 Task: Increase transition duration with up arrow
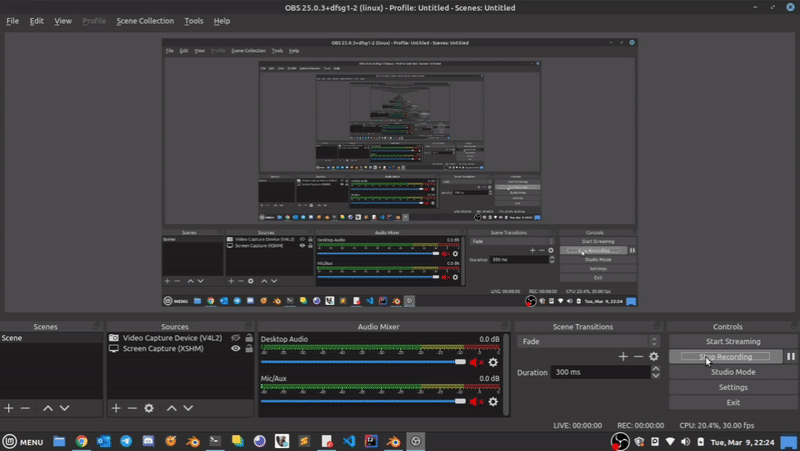[656, 369]
